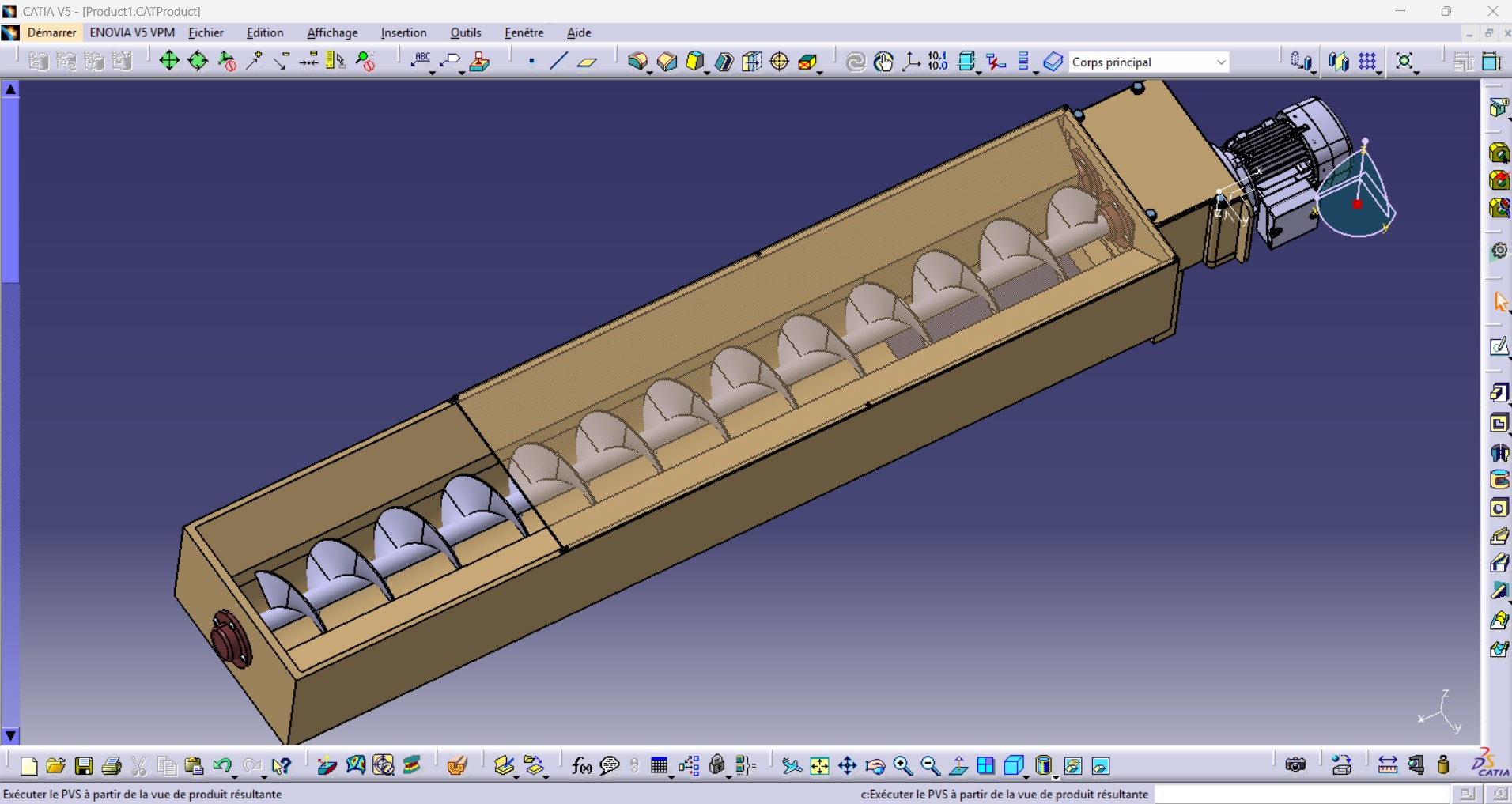Click the Normal View icon

[958, 765]
